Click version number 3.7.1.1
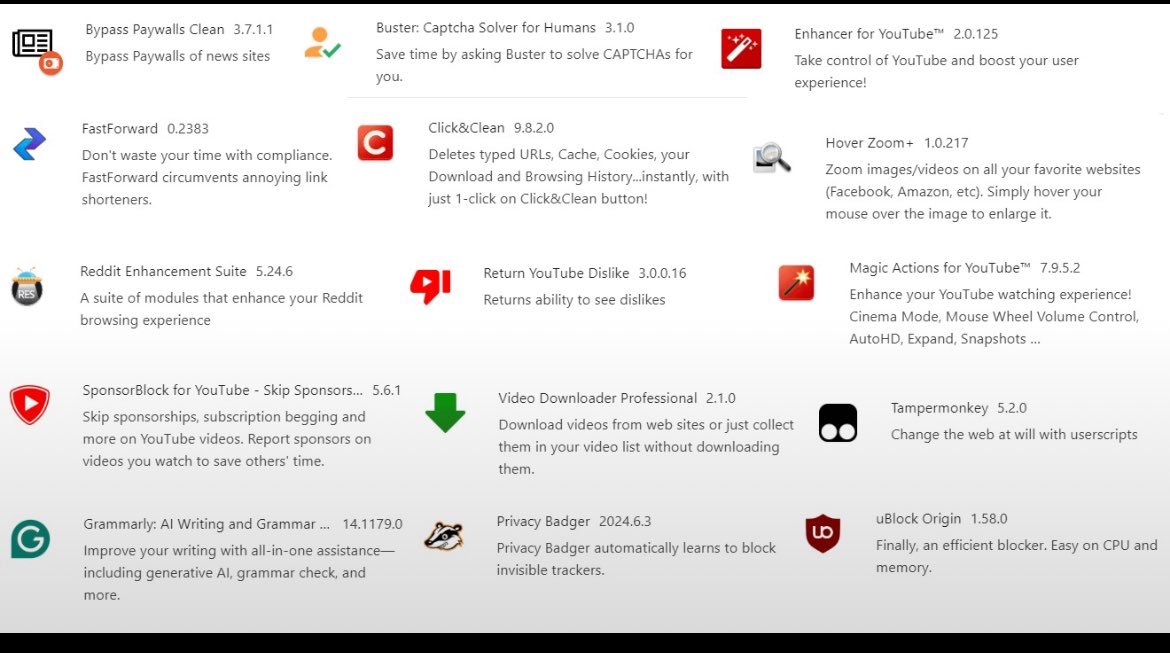The height and width of the screenshot is (653, 1170). pyautogui.click(x=253, y=29)
